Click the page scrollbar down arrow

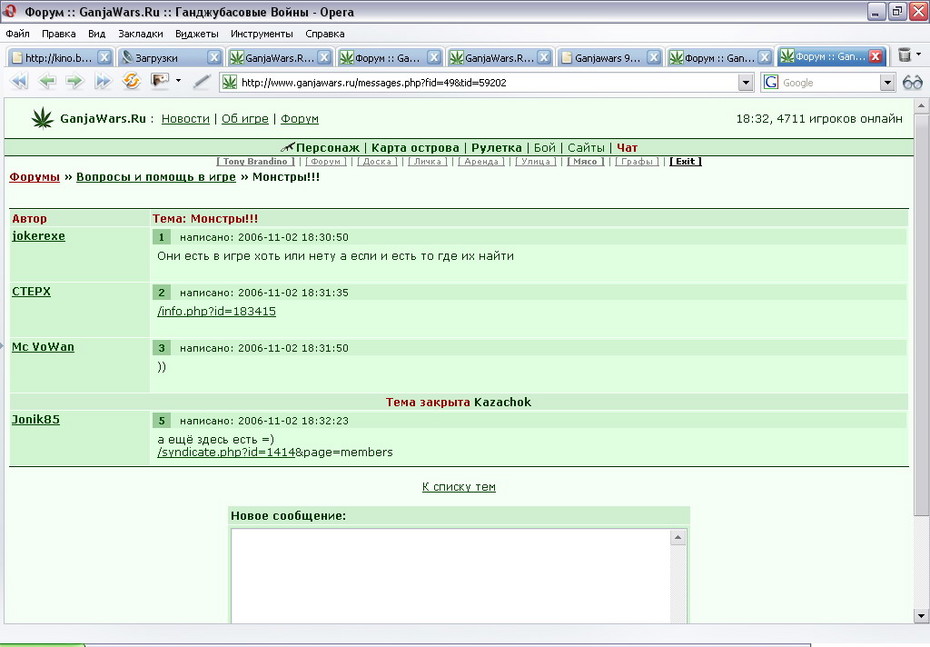(922, 616)
